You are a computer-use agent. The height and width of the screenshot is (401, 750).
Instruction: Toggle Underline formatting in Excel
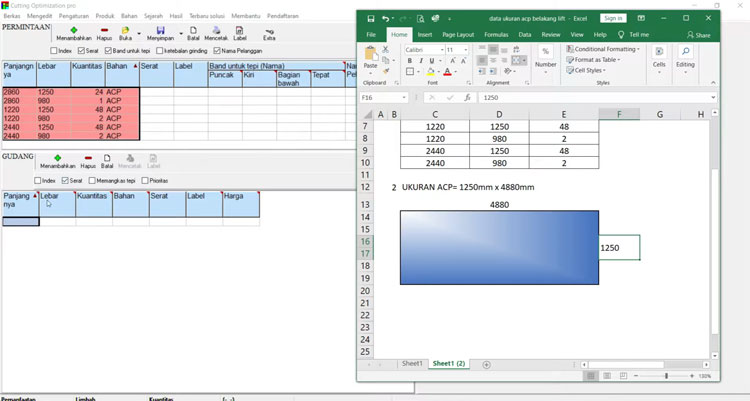tap(431, 61)
